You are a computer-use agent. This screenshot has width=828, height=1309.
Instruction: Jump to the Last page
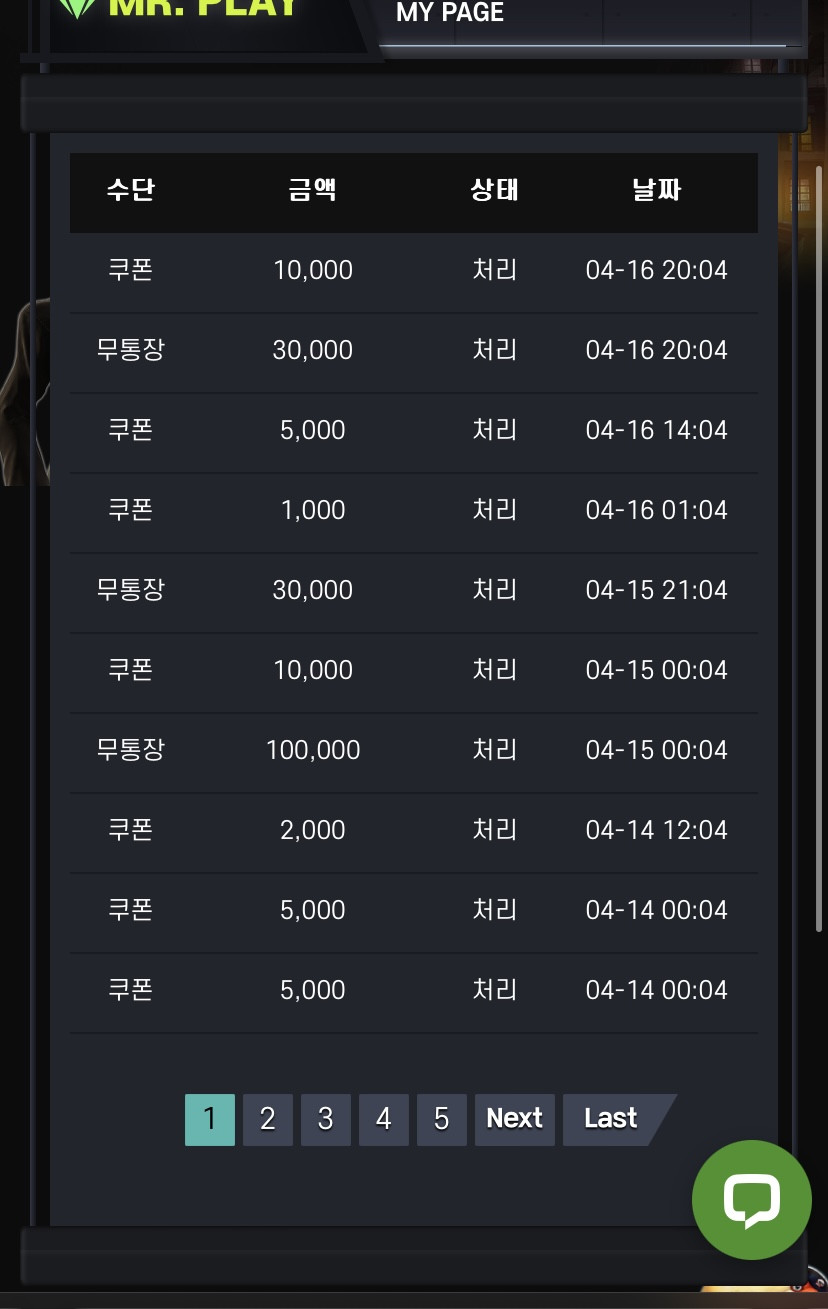(611, 1119)
